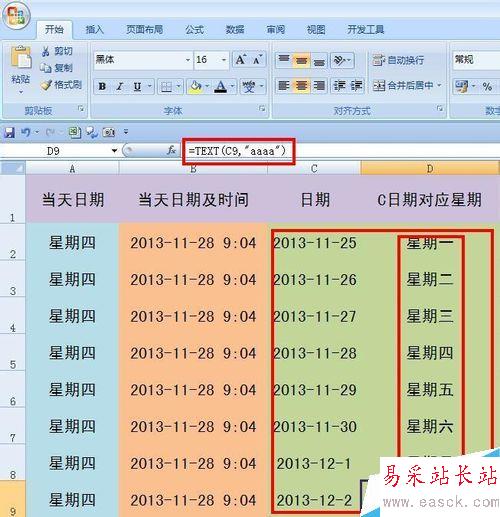The width and height of the screenshot is (500, 517).
Task: Open font size dropdown showing 16
Action: [224, 60]
